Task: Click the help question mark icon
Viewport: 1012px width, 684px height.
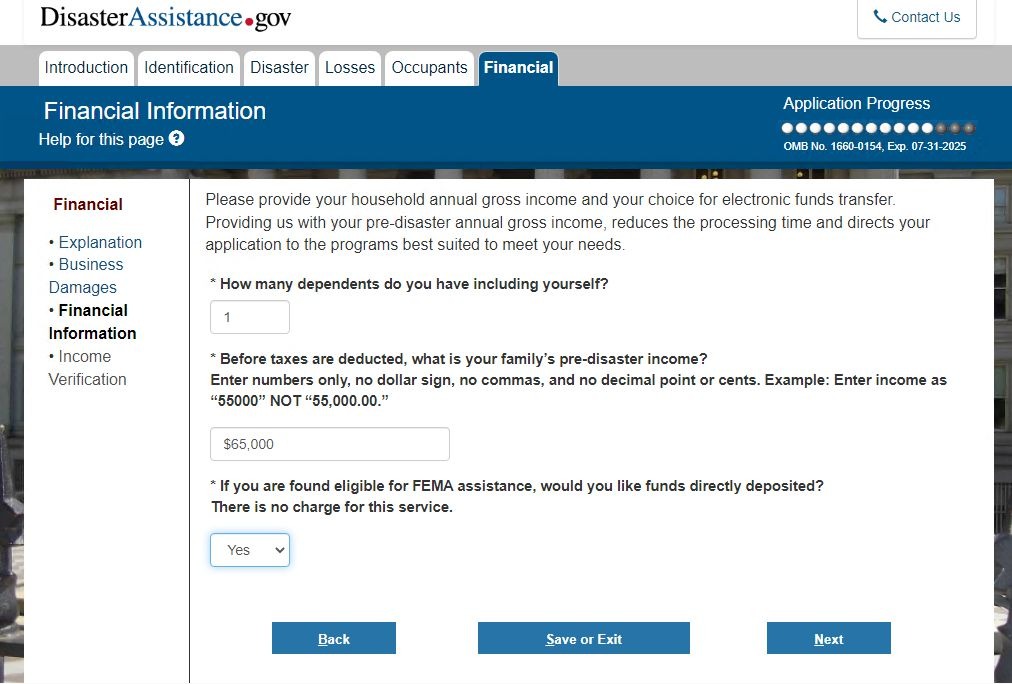Action: [177, 139]
